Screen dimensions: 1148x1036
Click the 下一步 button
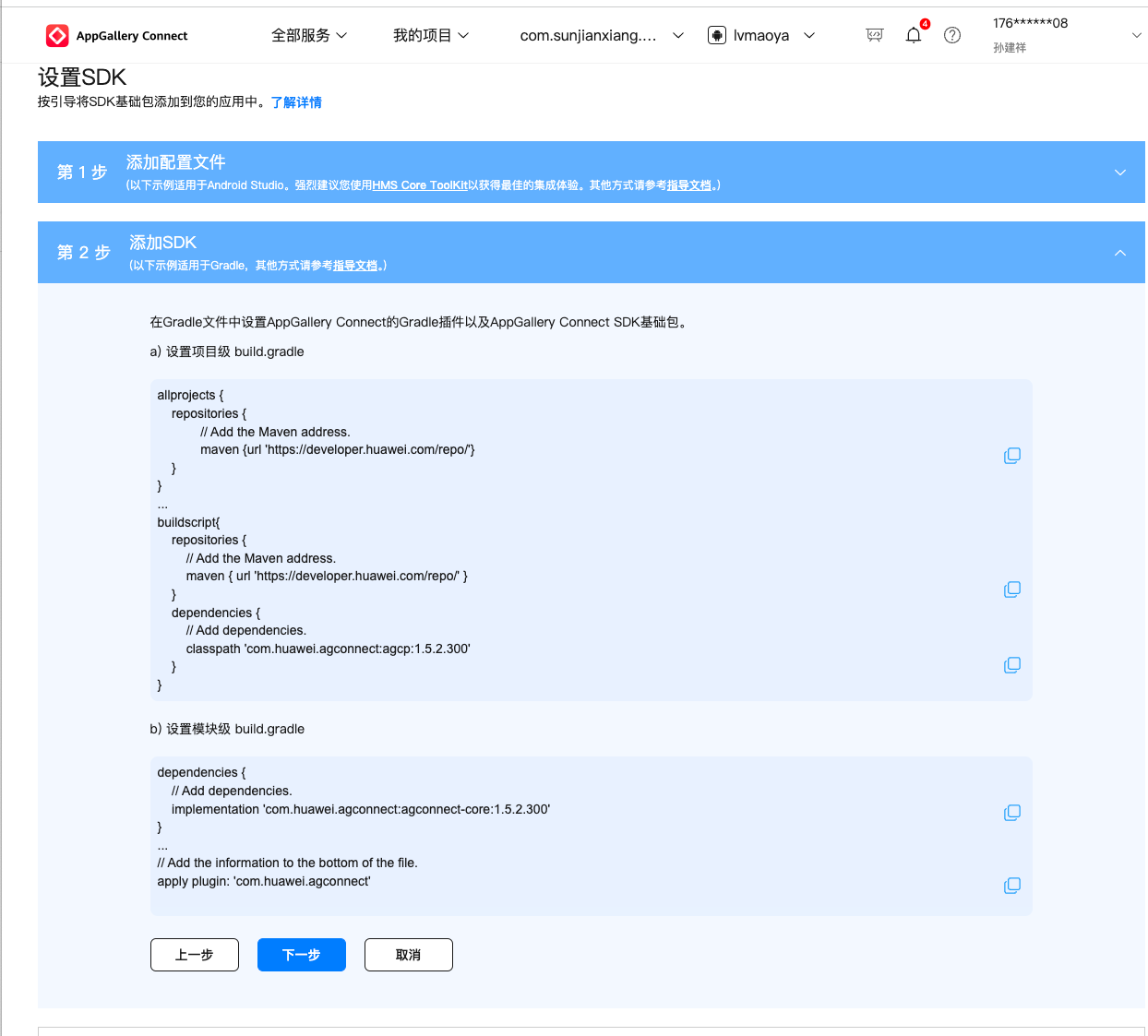coord(302,955)
